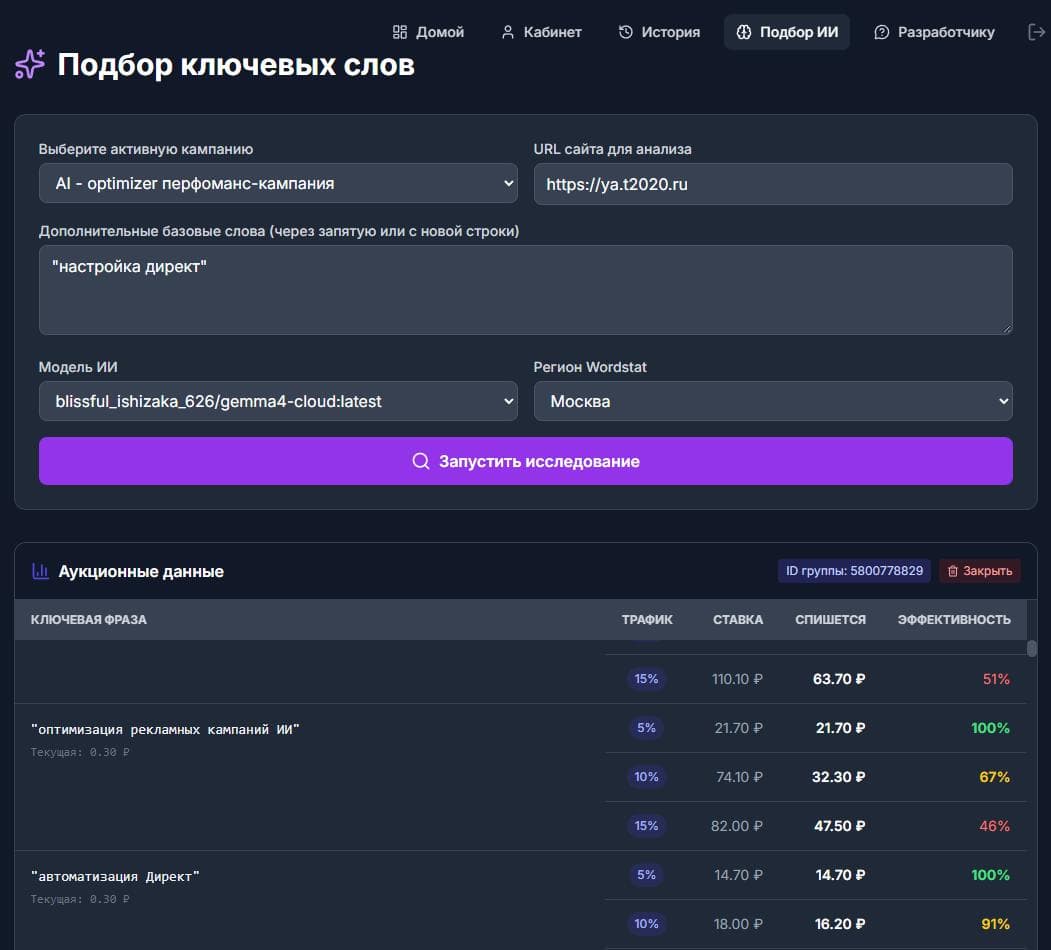The width and height of the screenshot is (1051, 950).
Task: Click the 67% efficiency value
Action: [995, 777]
